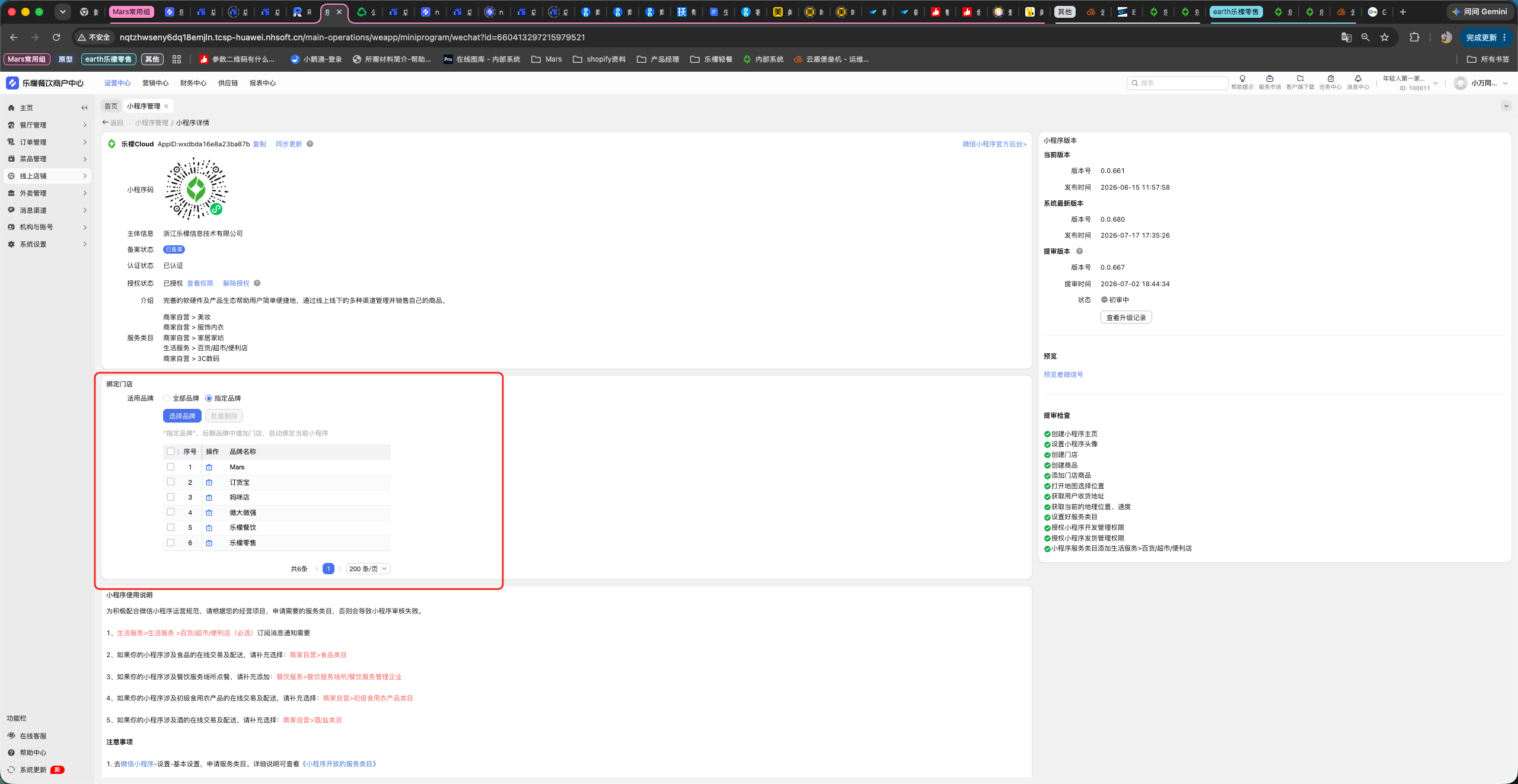
Task: Delete the Mars brand row via trash icon
Action: coord(209,468)
